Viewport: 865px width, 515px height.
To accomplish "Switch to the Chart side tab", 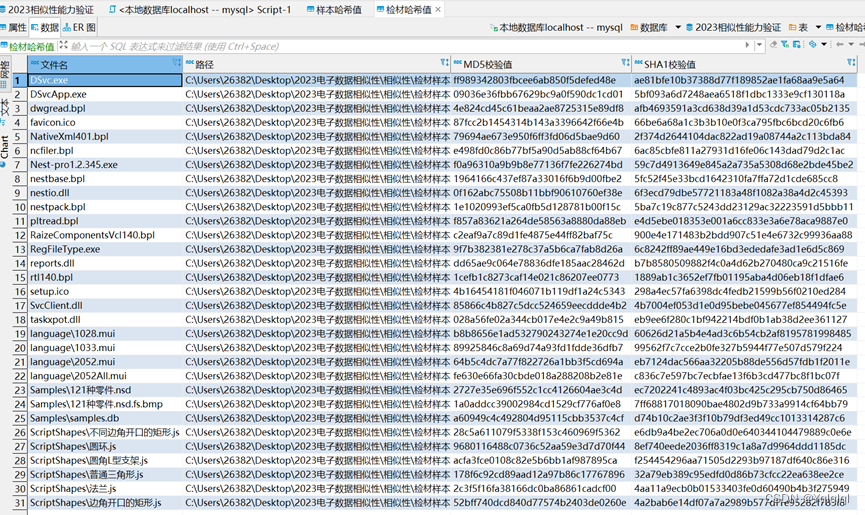I will [4, 149].
